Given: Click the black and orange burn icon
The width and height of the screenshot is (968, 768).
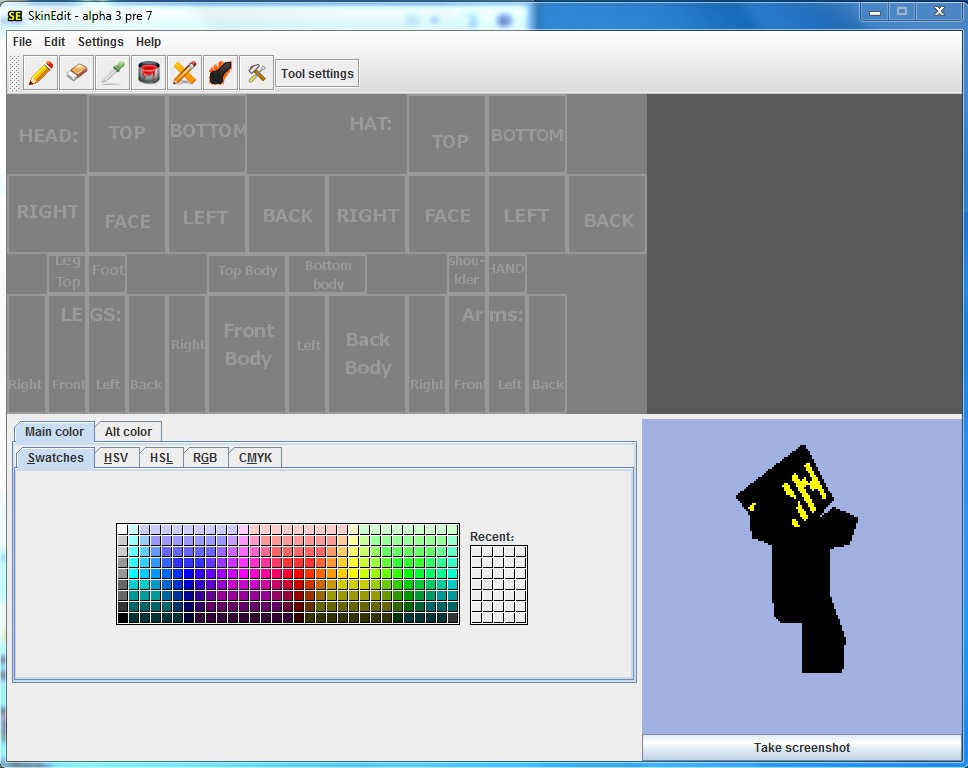Looking at the screenshot, I should pyautogui.click(x=221, y=73).
